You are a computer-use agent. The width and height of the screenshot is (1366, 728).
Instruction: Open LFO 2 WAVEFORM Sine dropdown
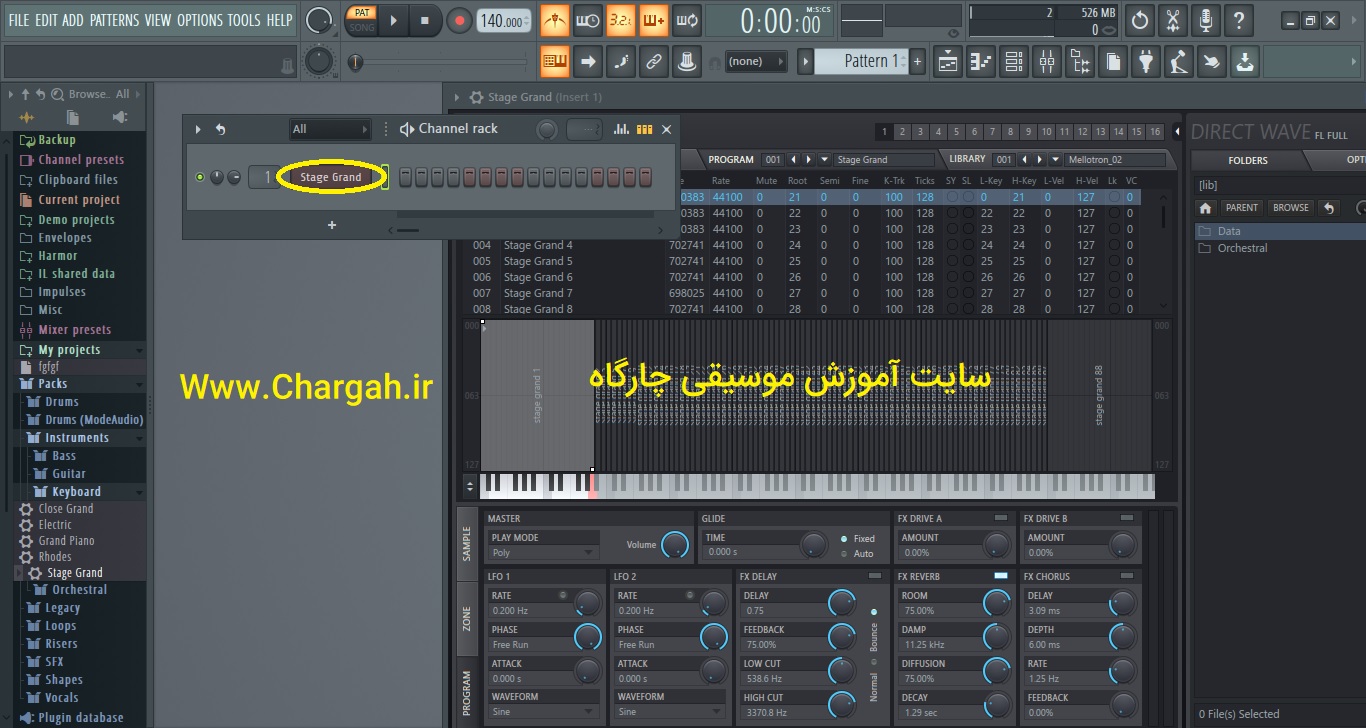pos(669,711)
